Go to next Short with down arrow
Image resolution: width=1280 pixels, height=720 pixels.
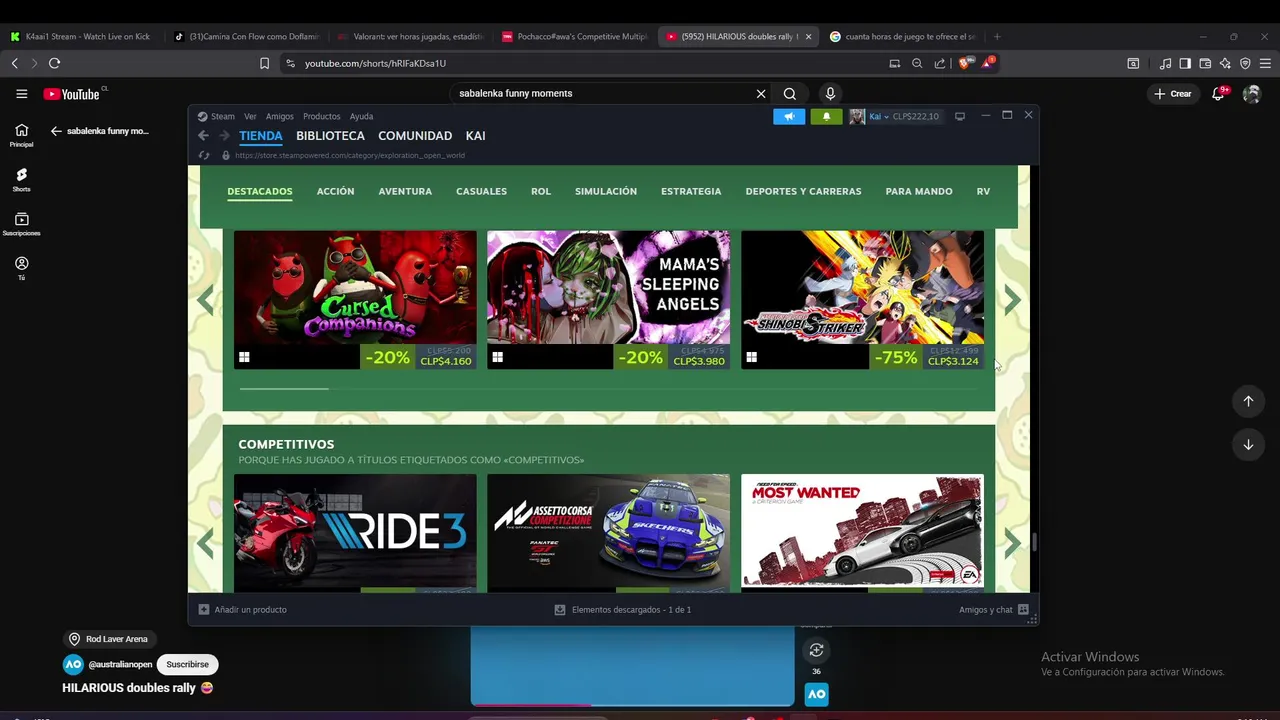tap(1248, 445)
